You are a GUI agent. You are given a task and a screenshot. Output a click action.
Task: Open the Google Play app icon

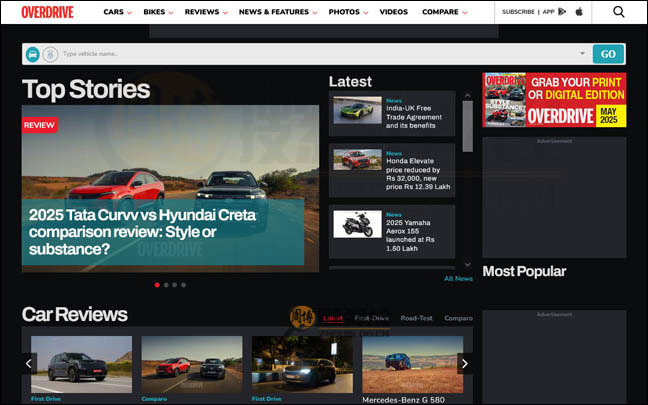(x=562, y=12)
